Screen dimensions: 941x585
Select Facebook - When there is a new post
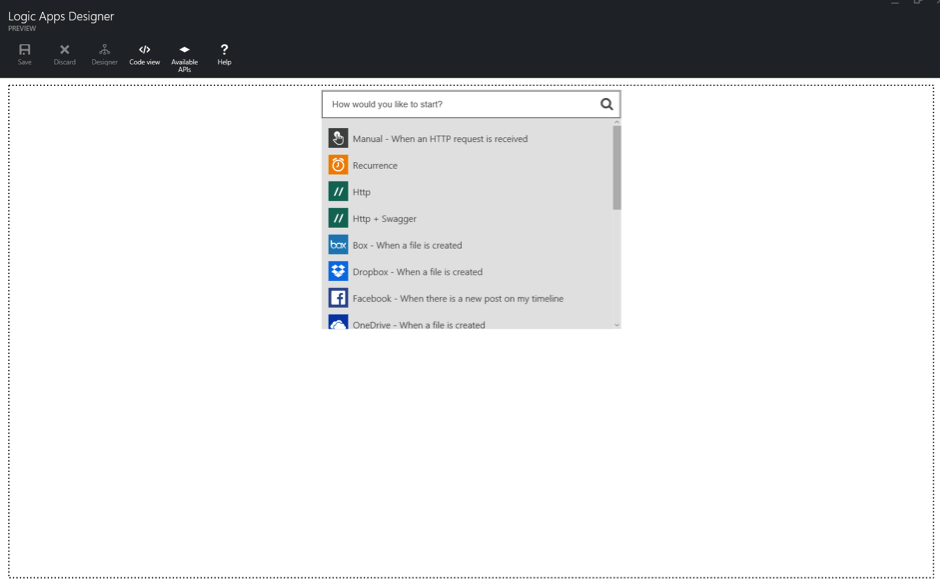tap(460, 297)
